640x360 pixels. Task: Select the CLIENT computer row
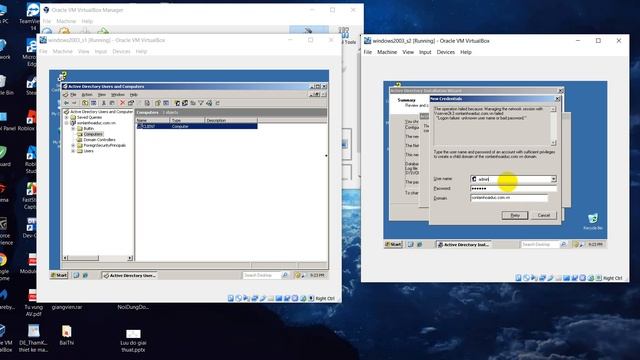197,127
